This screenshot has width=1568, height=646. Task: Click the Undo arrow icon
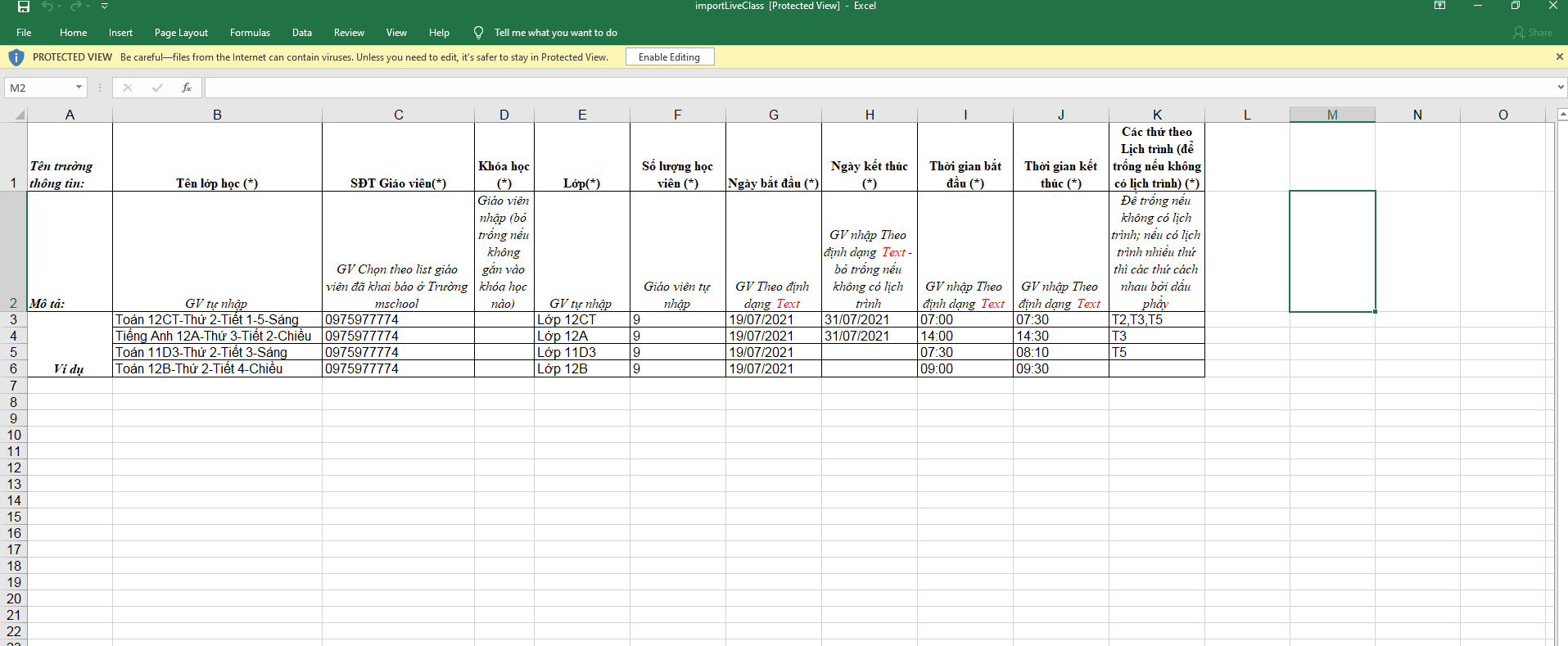coord(47,7)
